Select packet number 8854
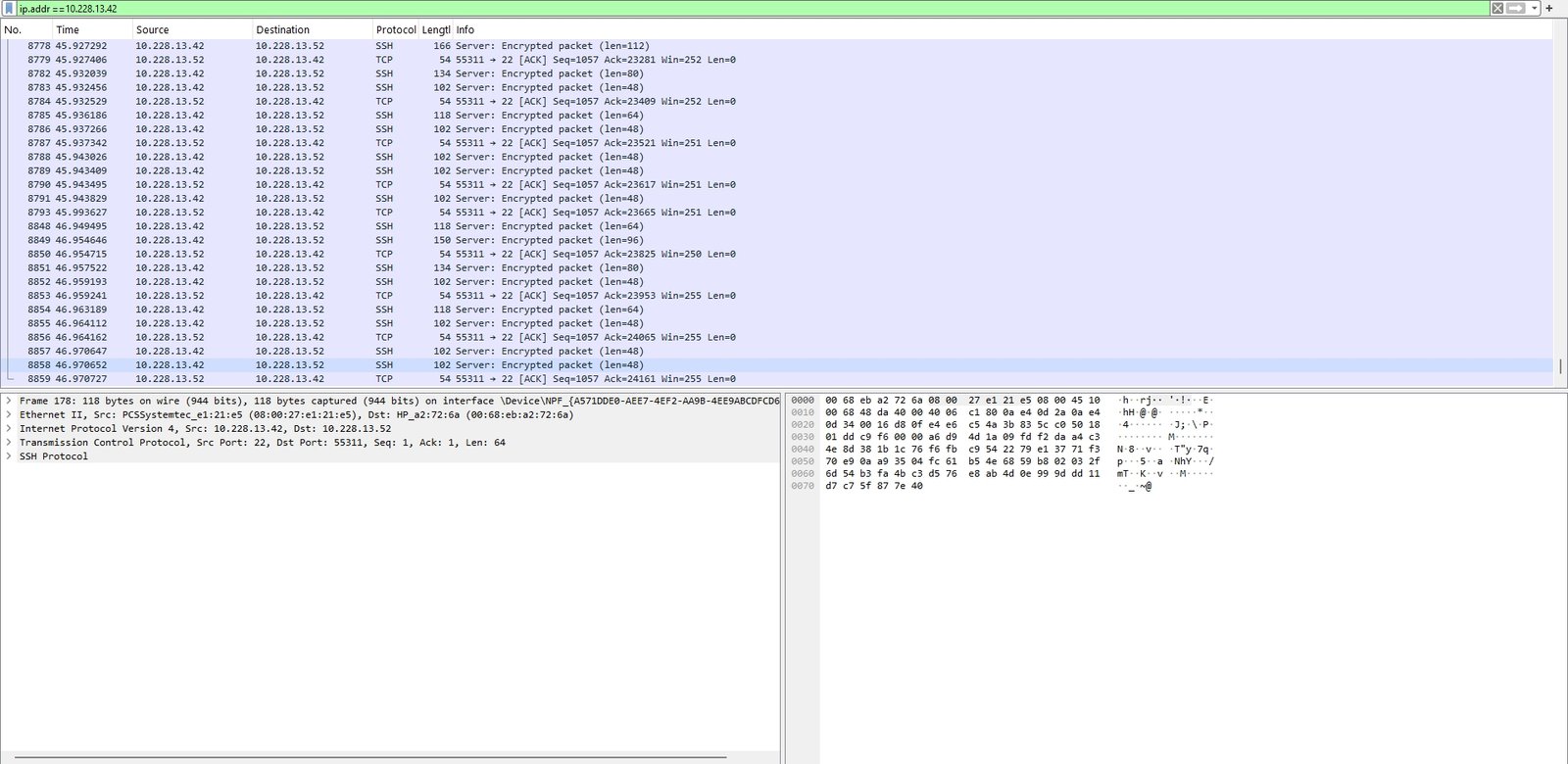This screenshot has height=764, width=1568. click(x=777, y=310)
